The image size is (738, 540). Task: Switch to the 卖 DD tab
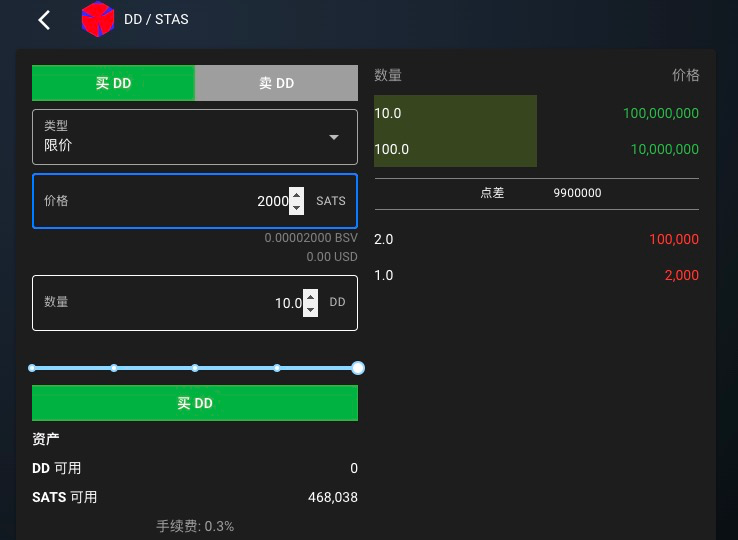276,83
